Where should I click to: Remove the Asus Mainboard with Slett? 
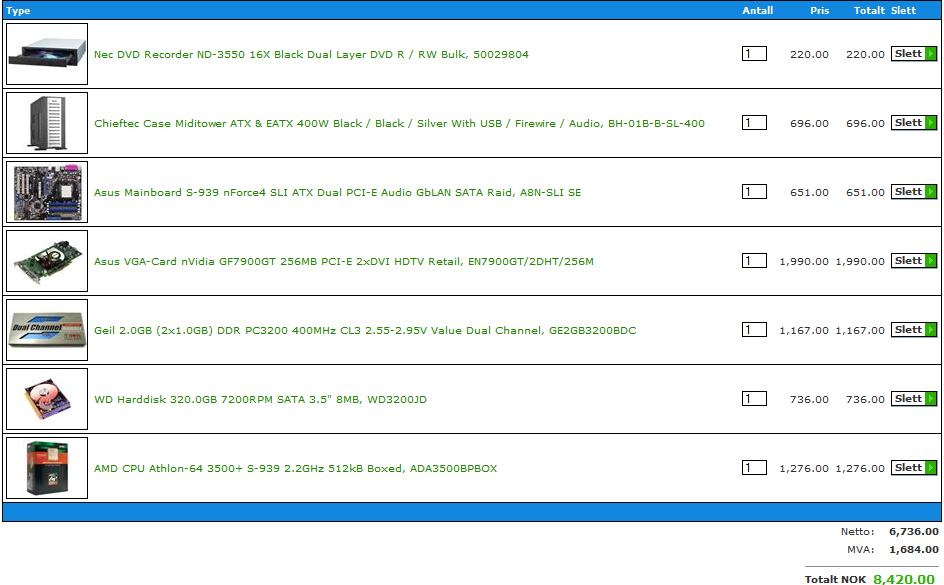(913, 191)
